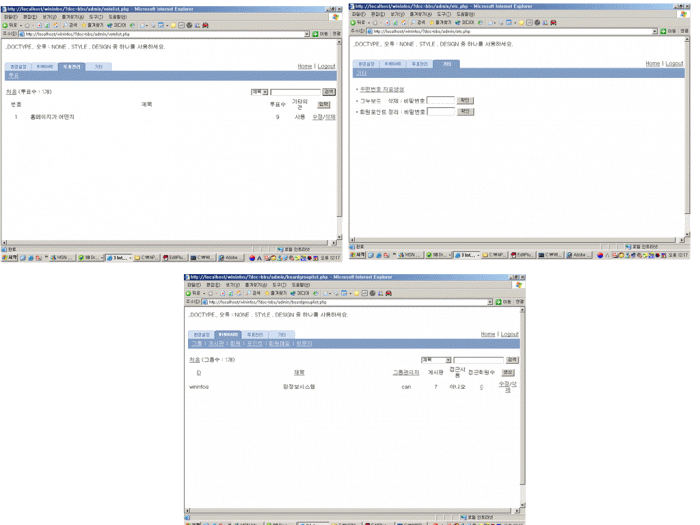
Task: Open the Tools menu in the etc.php window
Action: pyautogui.click(x=443, y=14)
